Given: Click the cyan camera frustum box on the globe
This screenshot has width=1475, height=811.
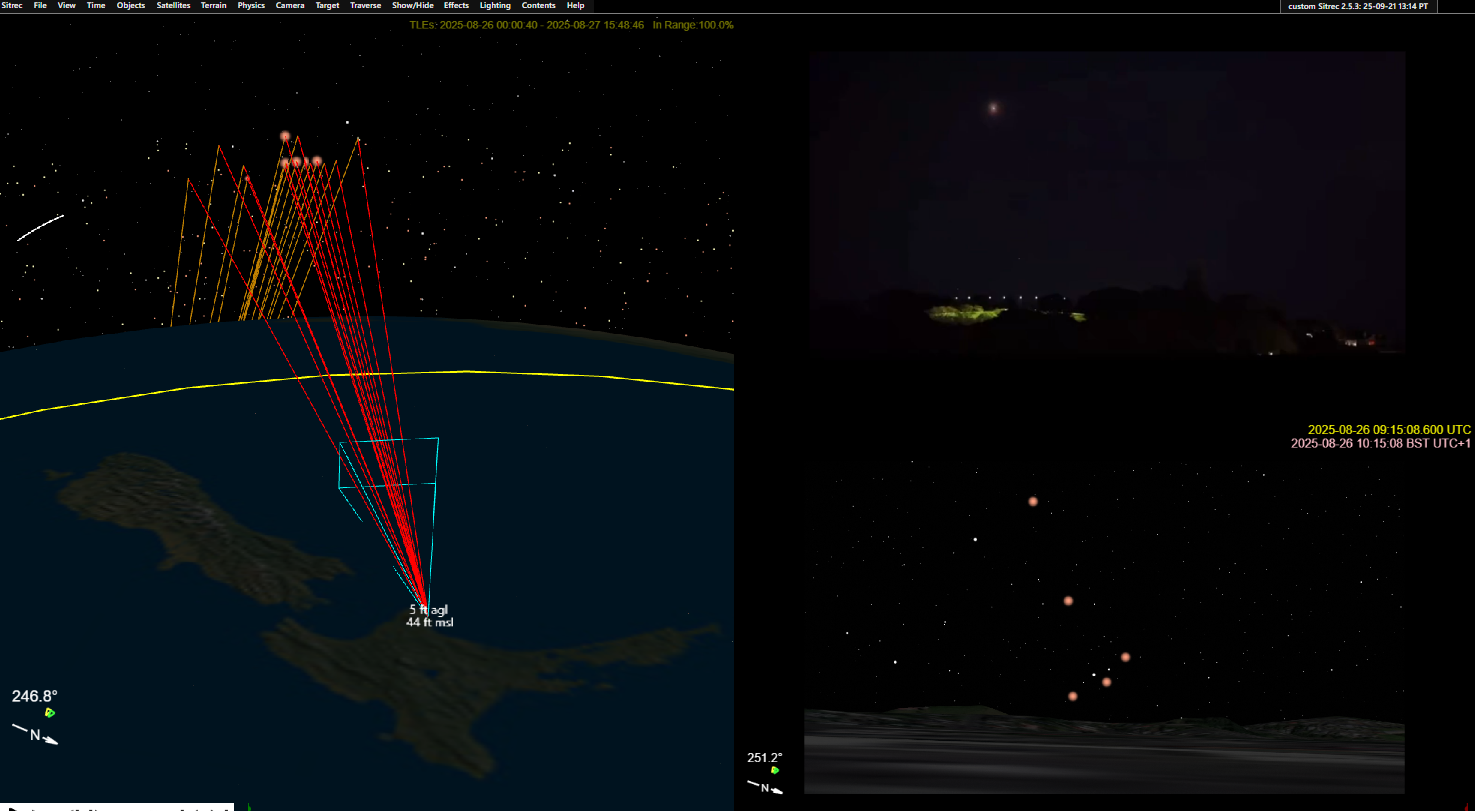Looking at the screenshot, I should coord(388,463).
